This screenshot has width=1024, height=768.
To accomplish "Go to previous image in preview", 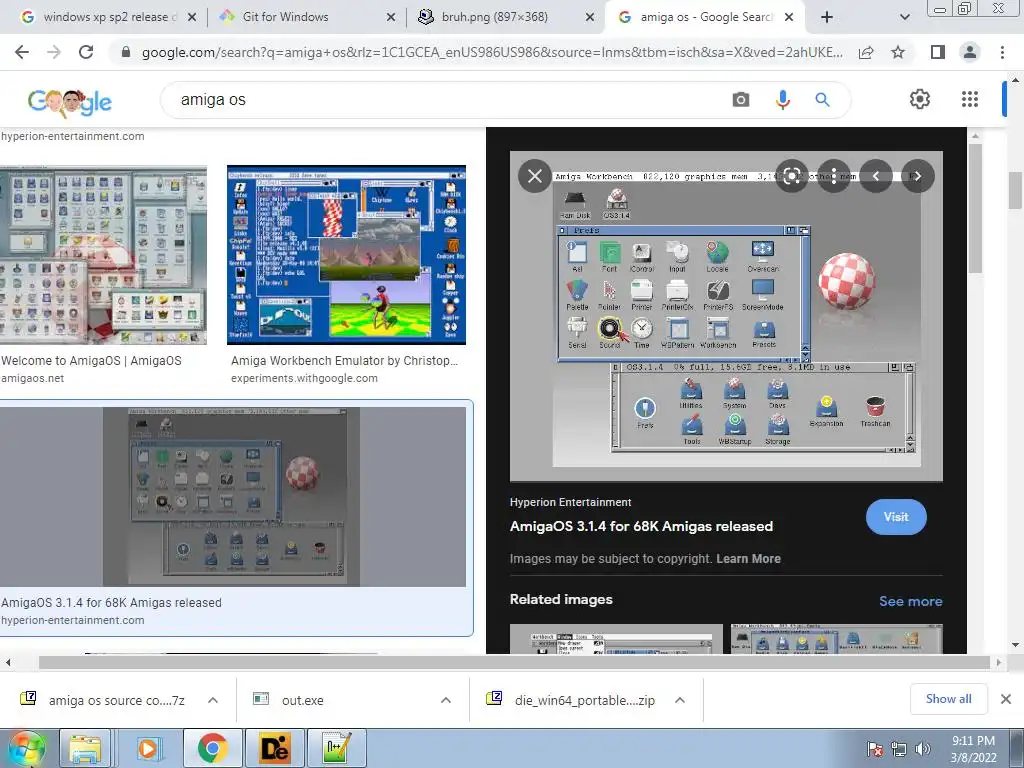I will coord(876,176).
